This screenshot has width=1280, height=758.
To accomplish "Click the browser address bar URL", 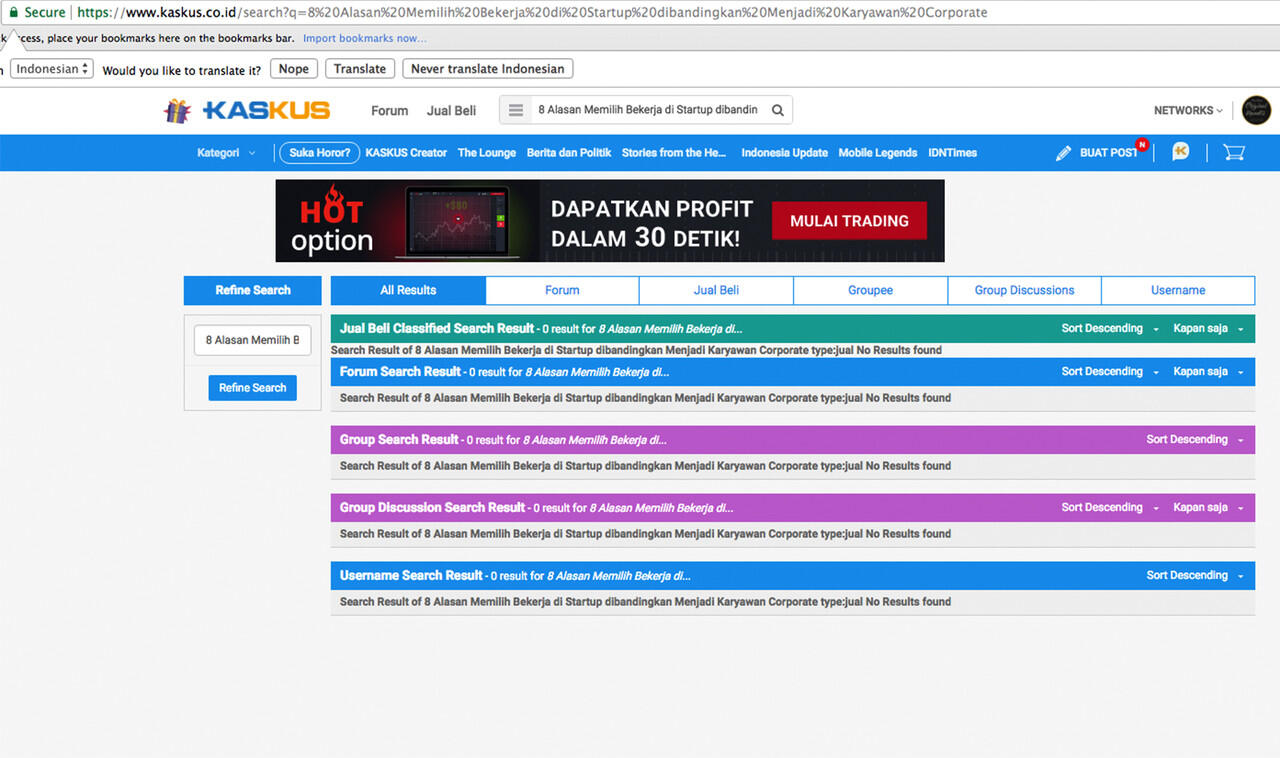I will tap(532, 13).
